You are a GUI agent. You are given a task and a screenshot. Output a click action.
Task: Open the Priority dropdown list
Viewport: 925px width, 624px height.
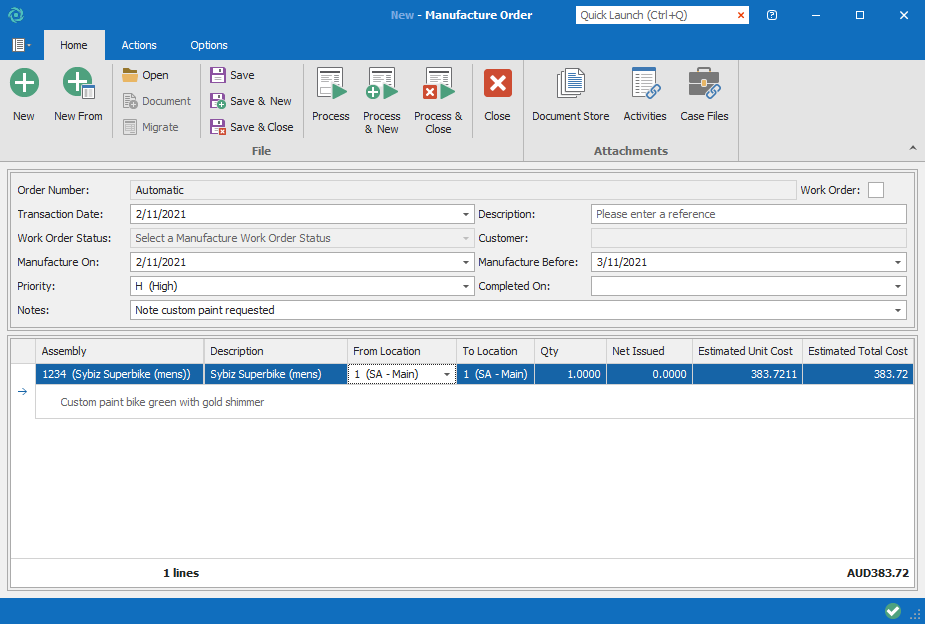pos(466,286)
